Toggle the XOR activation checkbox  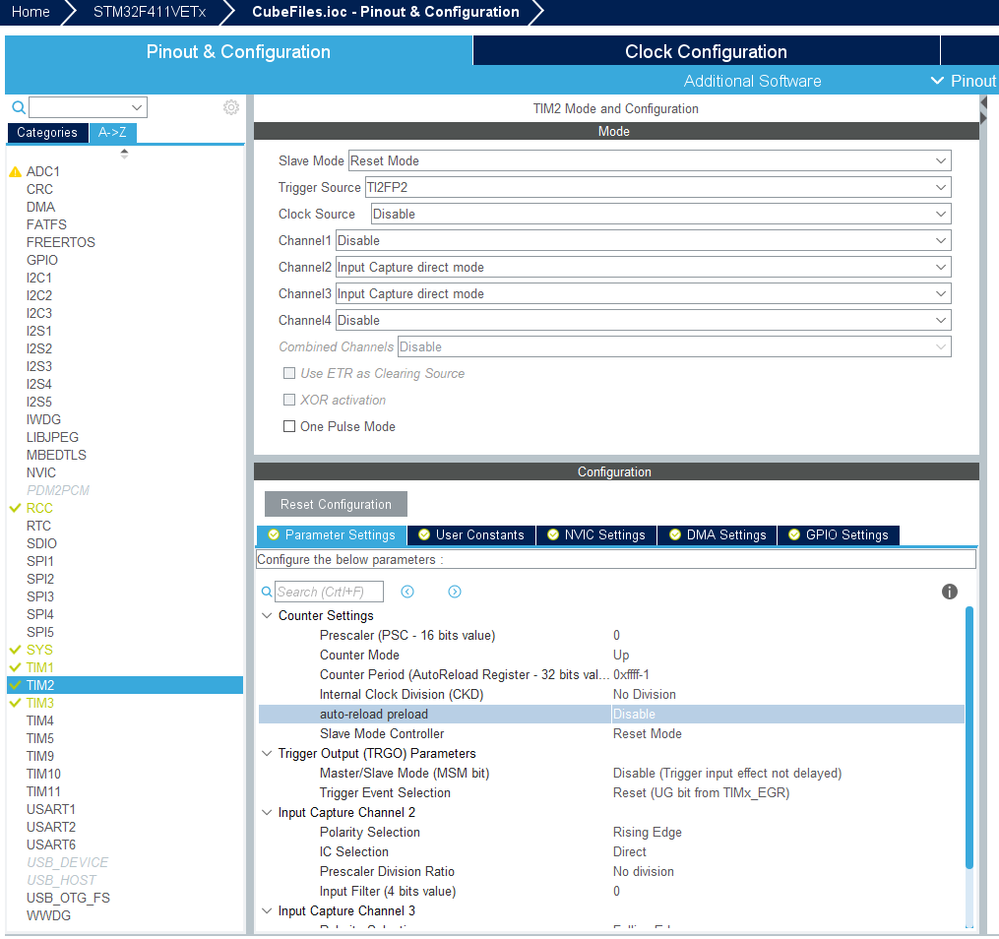click(x=289, y=399)
